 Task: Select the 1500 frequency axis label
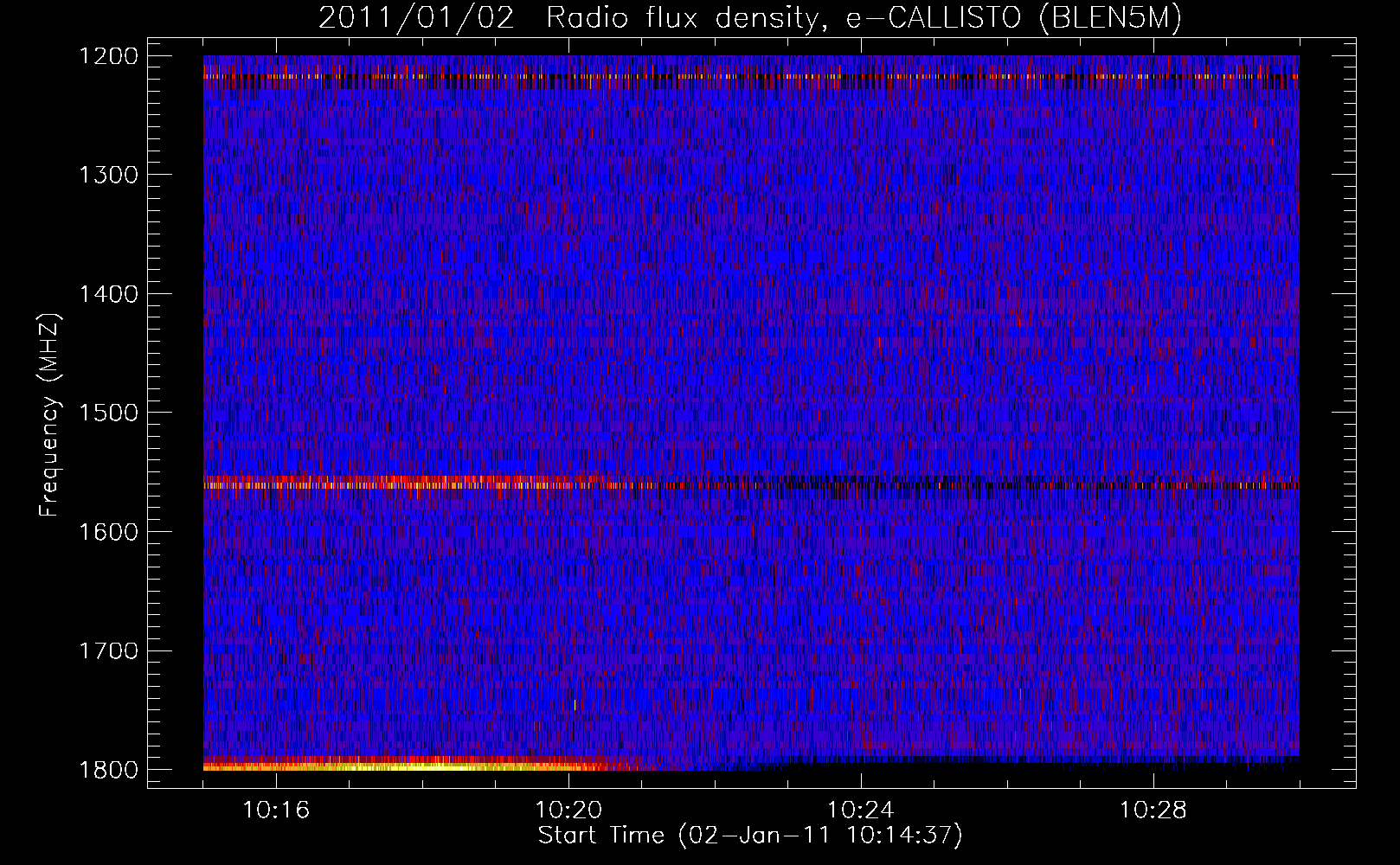(x=108, y=413)
